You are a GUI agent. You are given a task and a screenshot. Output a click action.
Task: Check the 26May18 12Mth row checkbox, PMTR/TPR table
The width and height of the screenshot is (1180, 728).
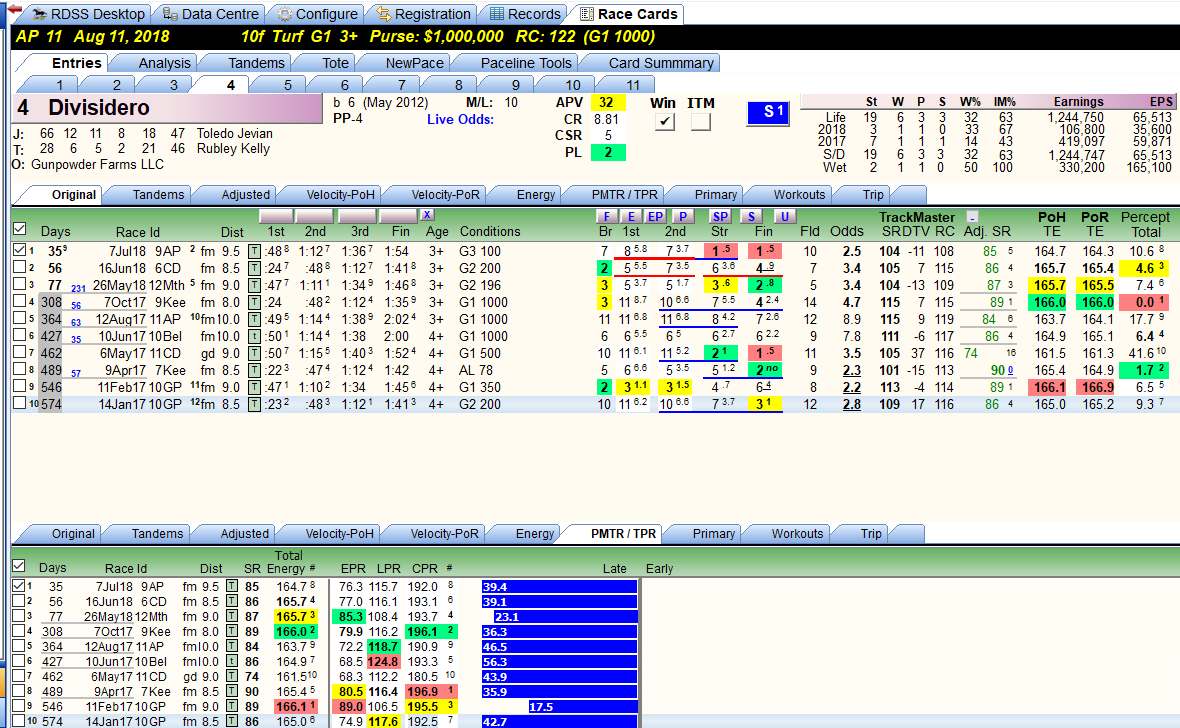(19, 616)
